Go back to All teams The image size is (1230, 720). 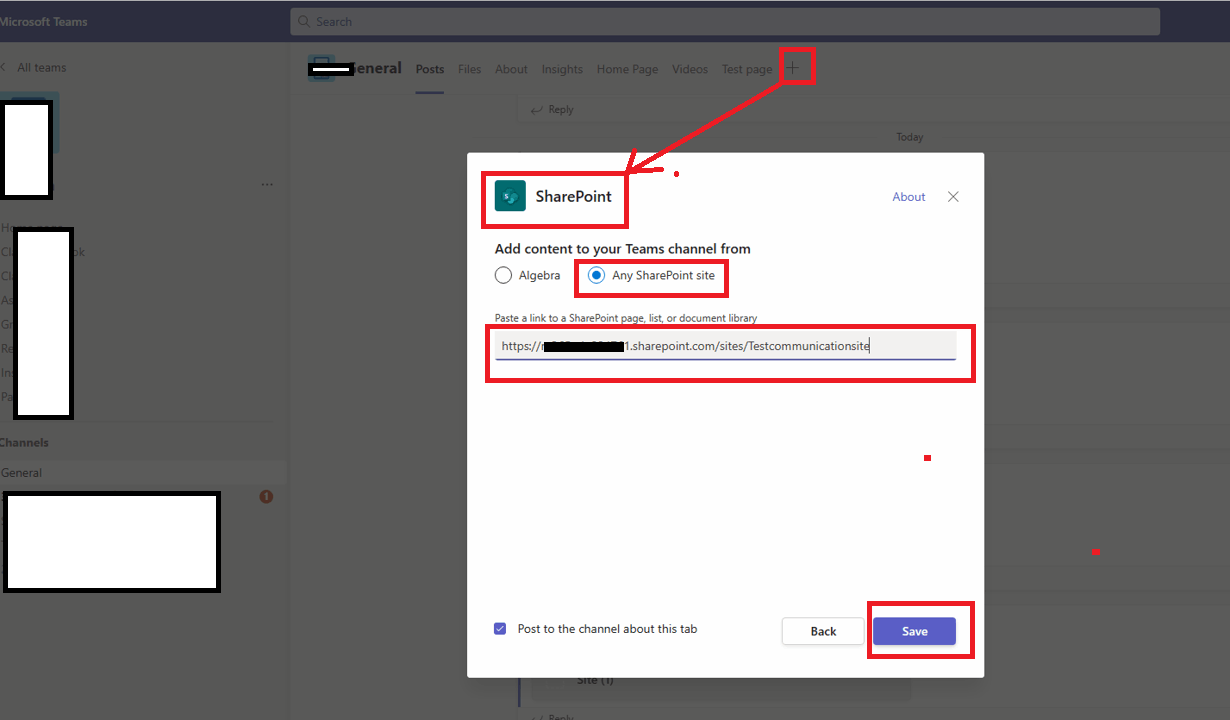point(34,67)
